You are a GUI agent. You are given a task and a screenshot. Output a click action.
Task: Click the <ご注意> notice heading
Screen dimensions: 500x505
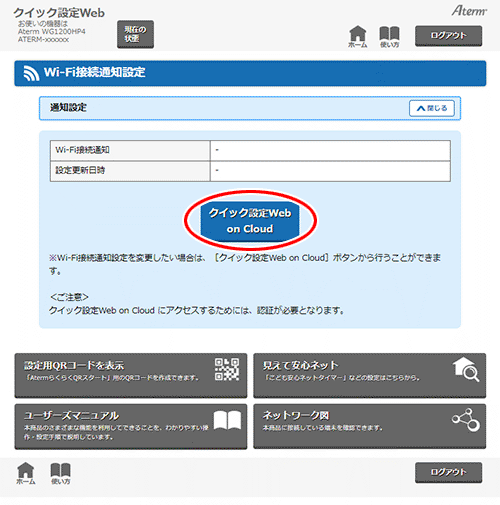pyautogui.click(x=69, y=297)
